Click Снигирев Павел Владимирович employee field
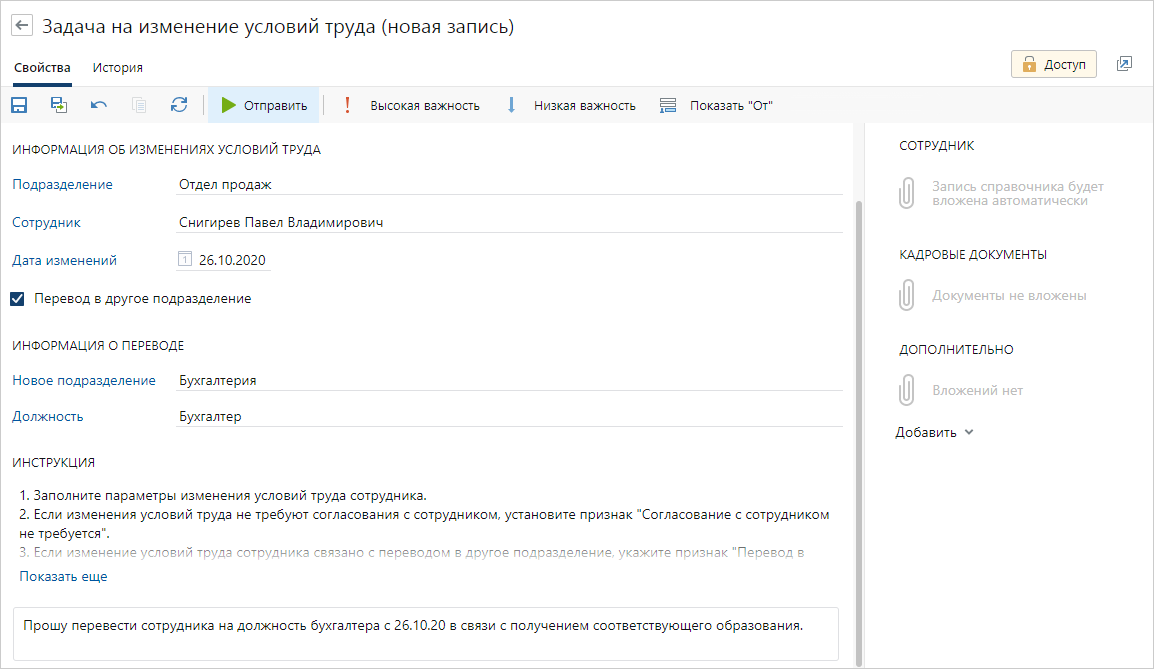Viewport: 1154px width, 669px height. pos(509,222)
